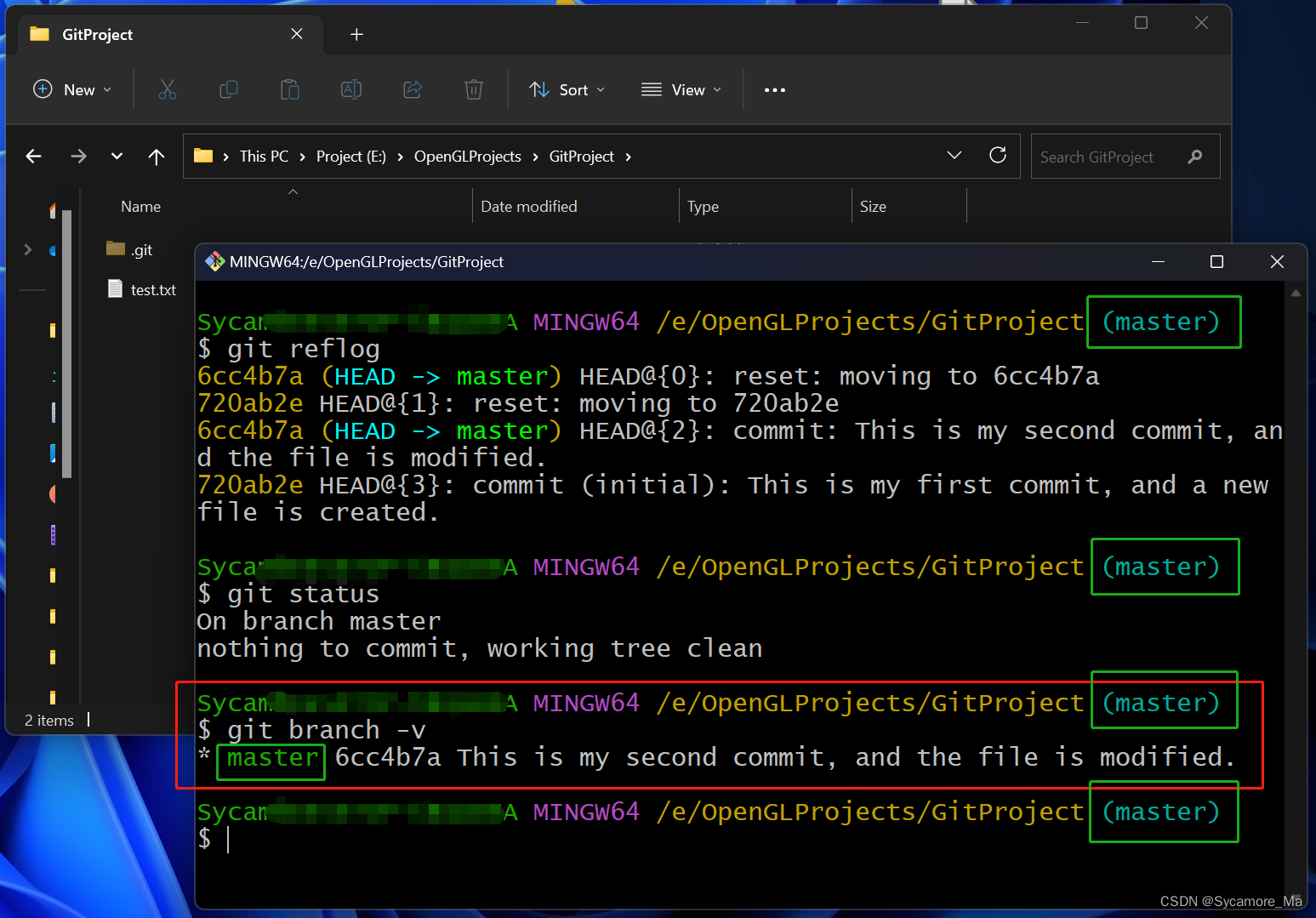
Task: Click 'On branch master' line
Action: coord(319,621)
